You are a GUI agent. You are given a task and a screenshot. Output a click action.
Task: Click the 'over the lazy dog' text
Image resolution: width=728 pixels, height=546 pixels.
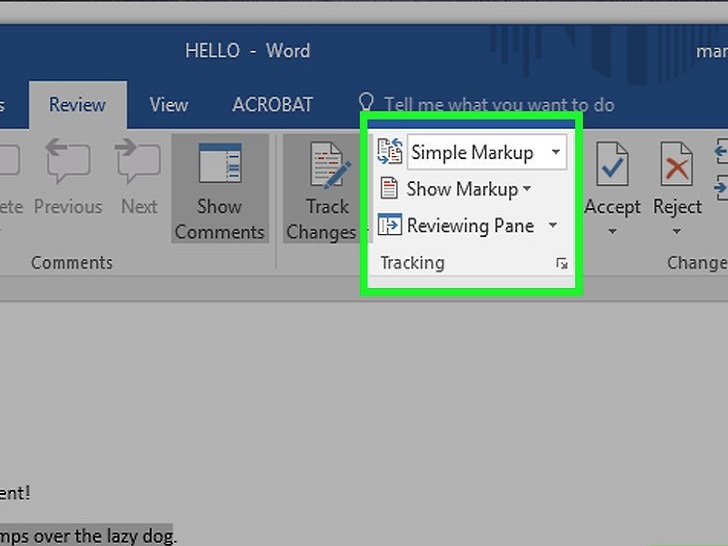(105, 536)
